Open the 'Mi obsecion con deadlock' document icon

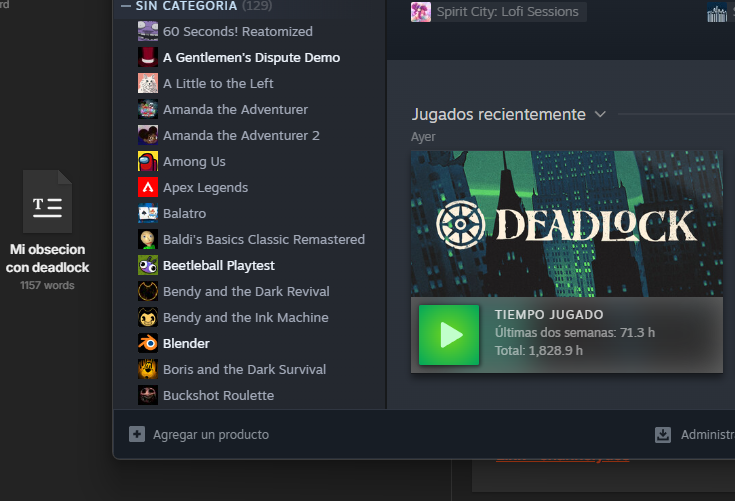coord(47,202)
